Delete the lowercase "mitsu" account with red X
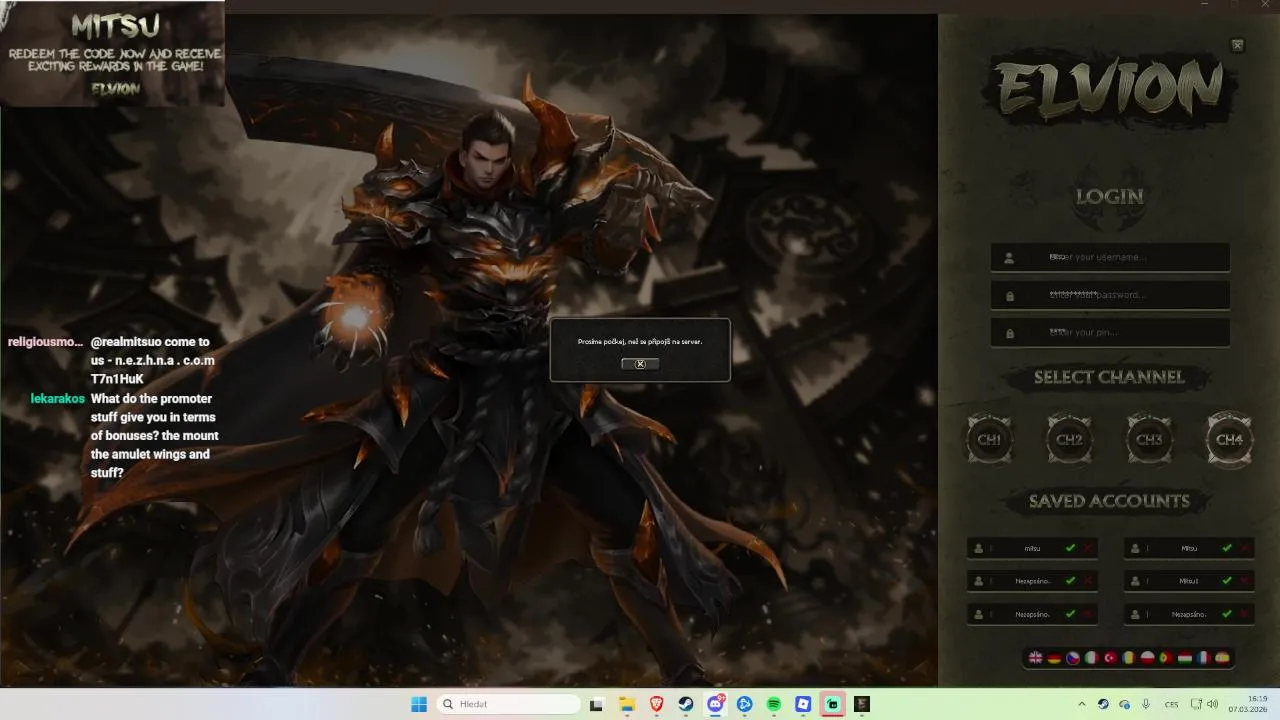Screen dimensions: 1280x720 click(x=1089, y=548)
